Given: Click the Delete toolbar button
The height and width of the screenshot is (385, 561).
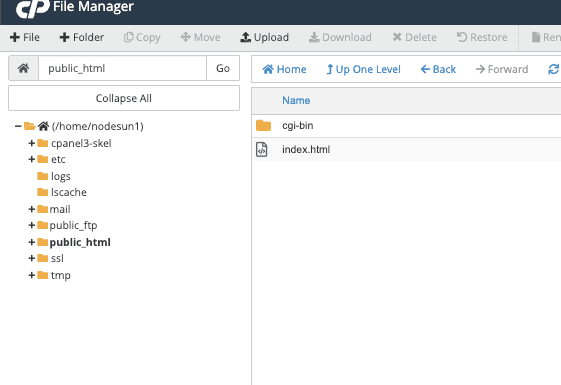Looking at the screenshot, I should pyautogui.click(x=414, y=37).
